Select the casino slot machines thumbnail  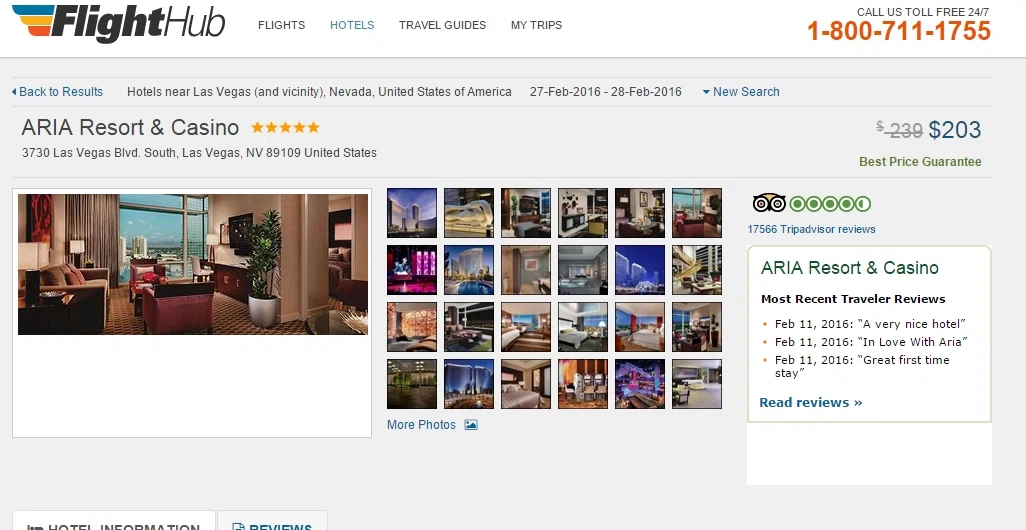pos(582,383)
